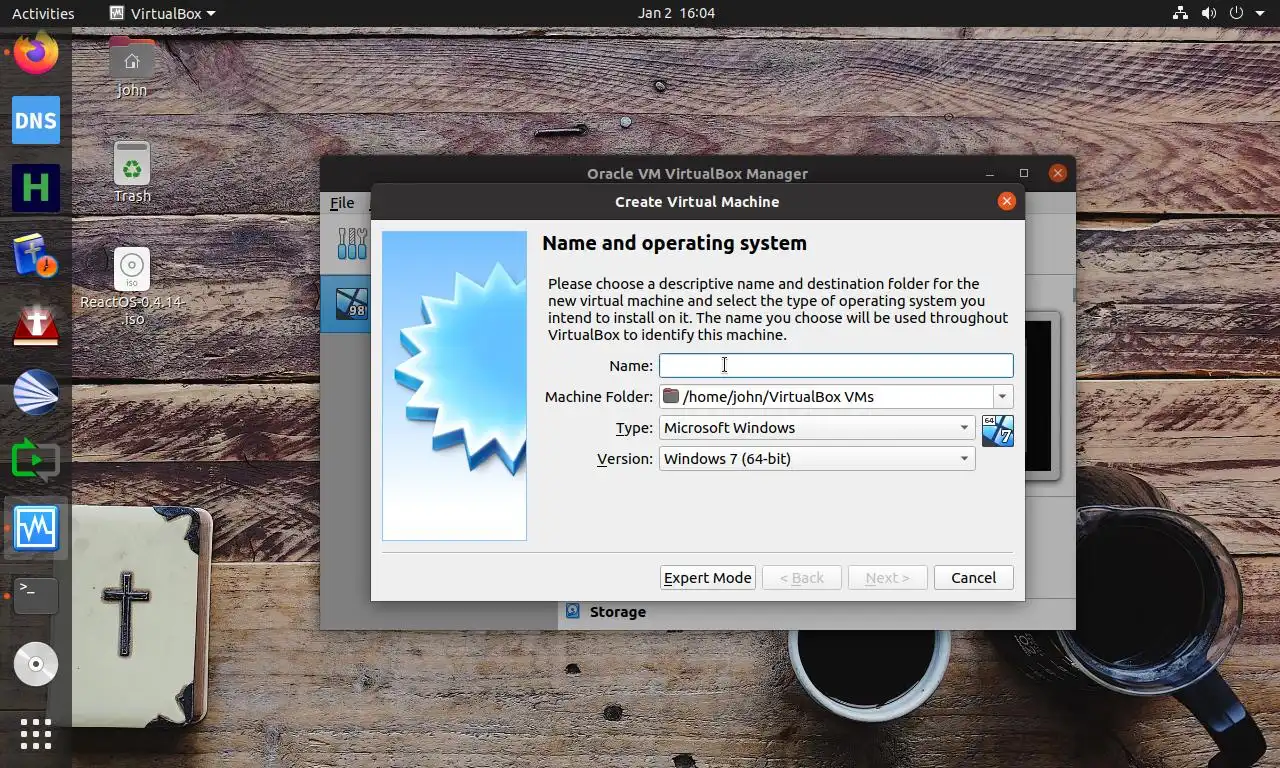Click the Name and operating system heading
Screen dimensions: 1280x768
pos(674,243)
